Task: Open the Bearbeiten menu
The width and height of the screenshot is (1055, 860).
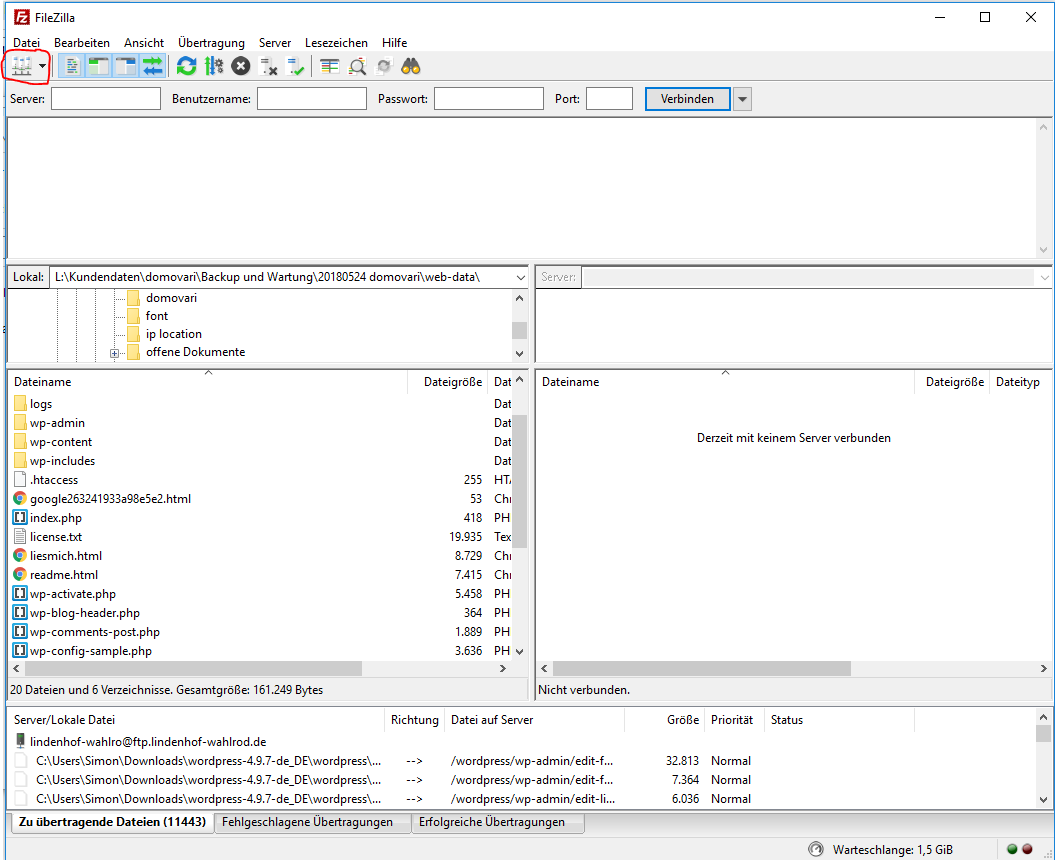Action: pos(82,42)
